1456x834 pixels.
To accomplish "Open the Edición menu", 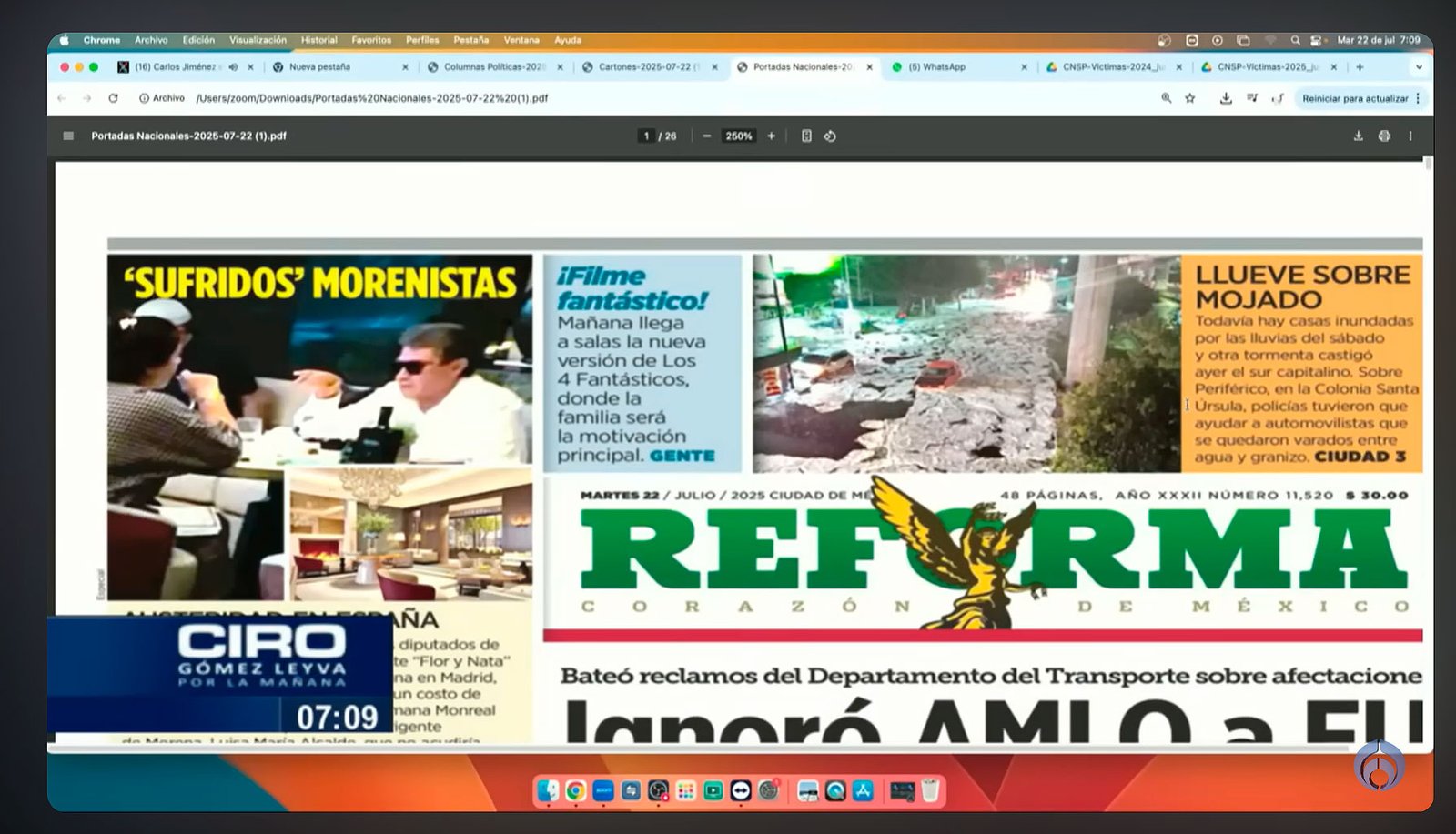I will (x=198, y=40).
